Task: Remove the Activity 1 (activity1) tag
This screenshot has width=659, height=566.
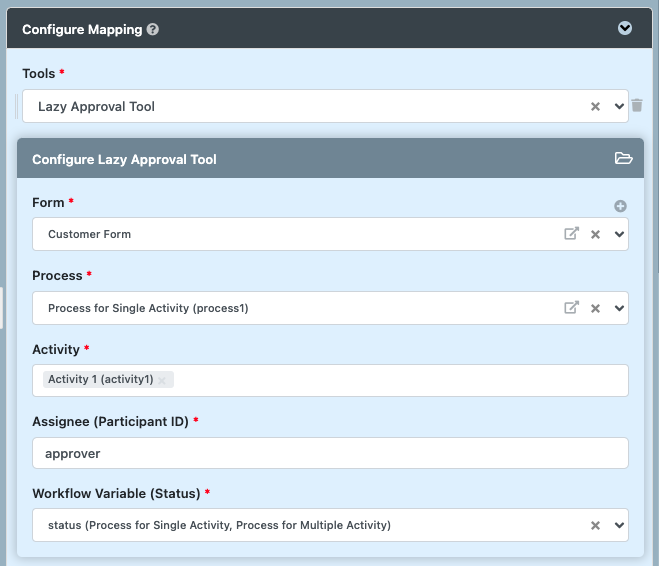Action: pyautogui.click(x=162, y=380)
